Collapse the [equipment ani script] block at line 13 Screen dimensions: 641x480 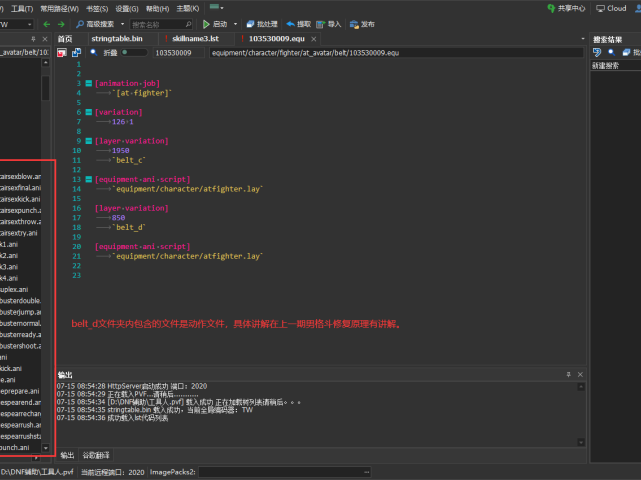point(89,178)
